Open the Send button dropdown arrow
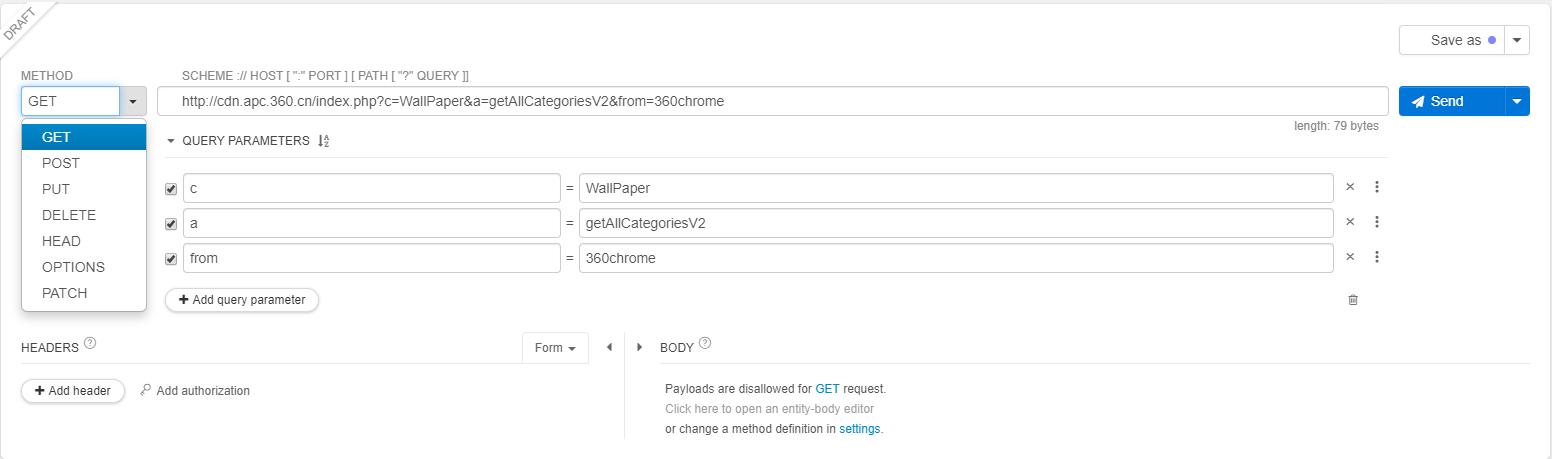 click(x=1517, y=101)
